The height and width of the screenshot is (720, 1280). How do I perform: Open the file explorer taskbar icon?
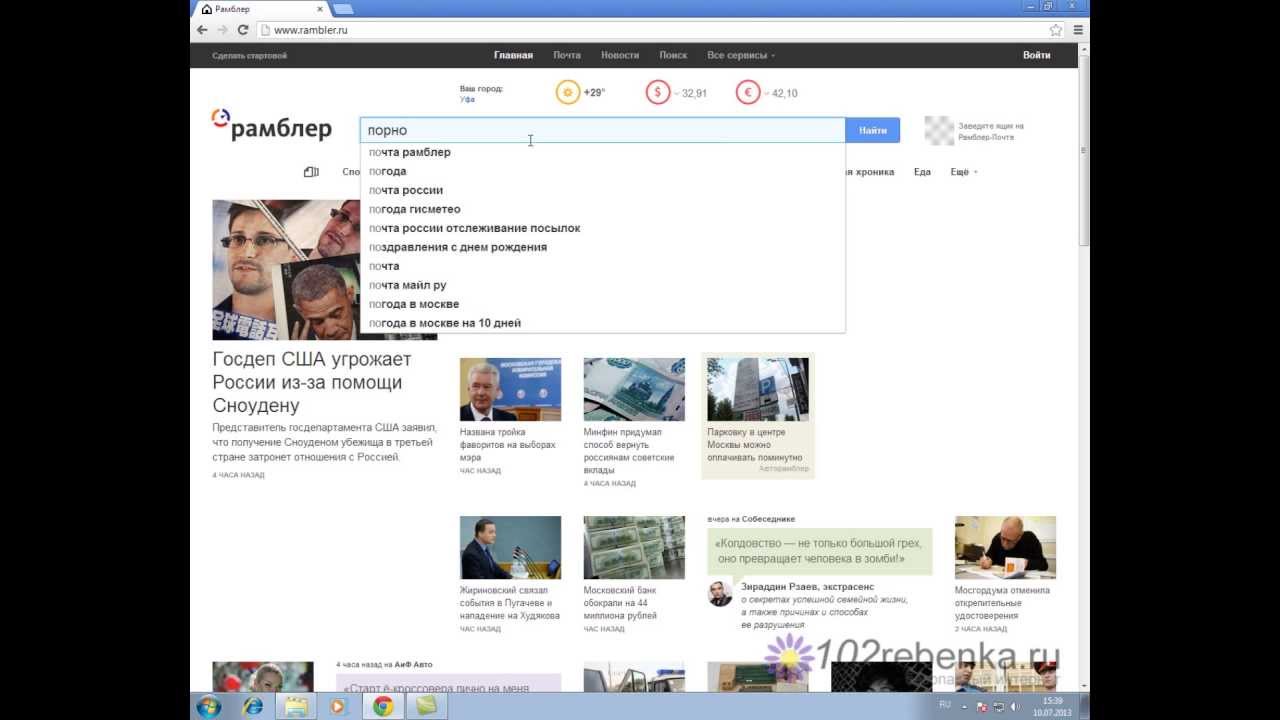click(297, 706)
